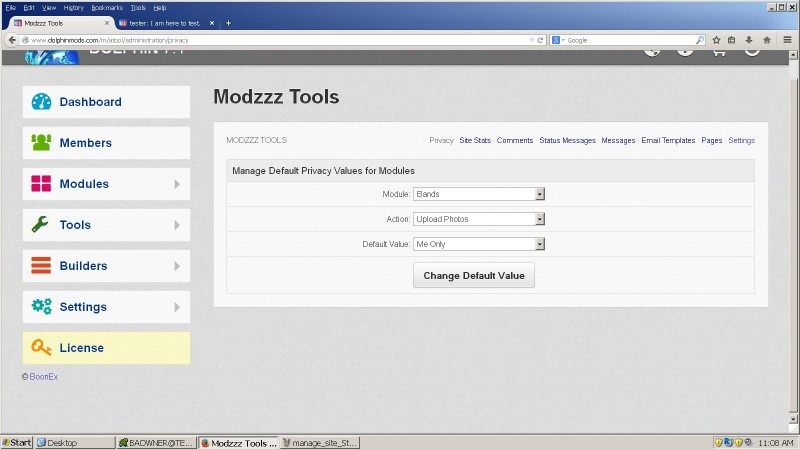The height and width of the screenshot is (450, 800).
Task: Open a new tab with plus icon
Action: coord(228,23)
